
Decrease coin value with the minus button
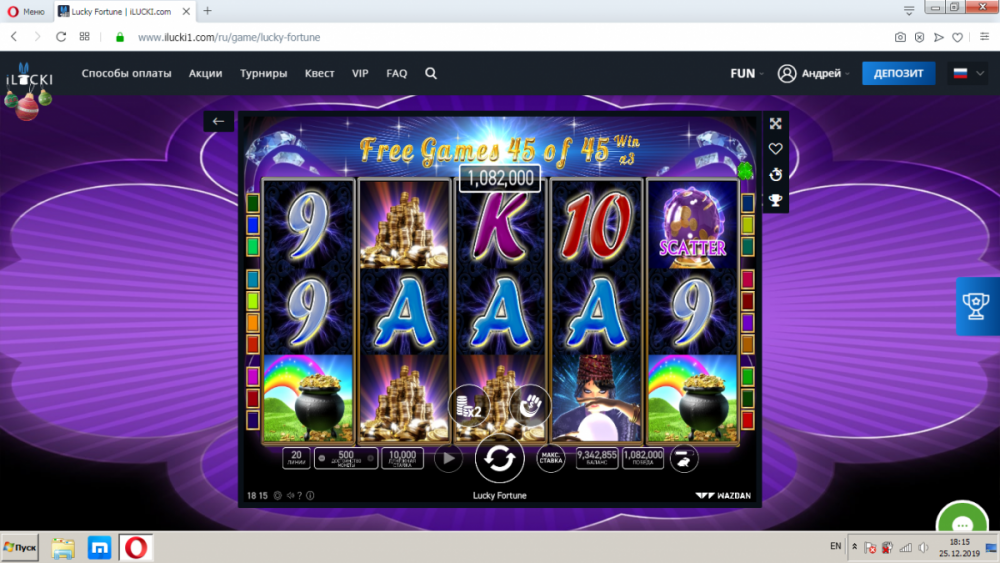(x=322, y=458)
